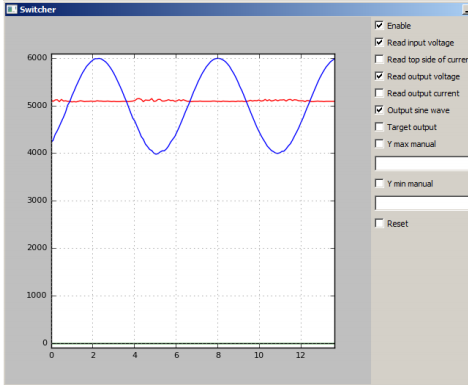Screen dimensions: 468x392
Task: Click the 2 x-axis tick label
Action: [93, 355]
